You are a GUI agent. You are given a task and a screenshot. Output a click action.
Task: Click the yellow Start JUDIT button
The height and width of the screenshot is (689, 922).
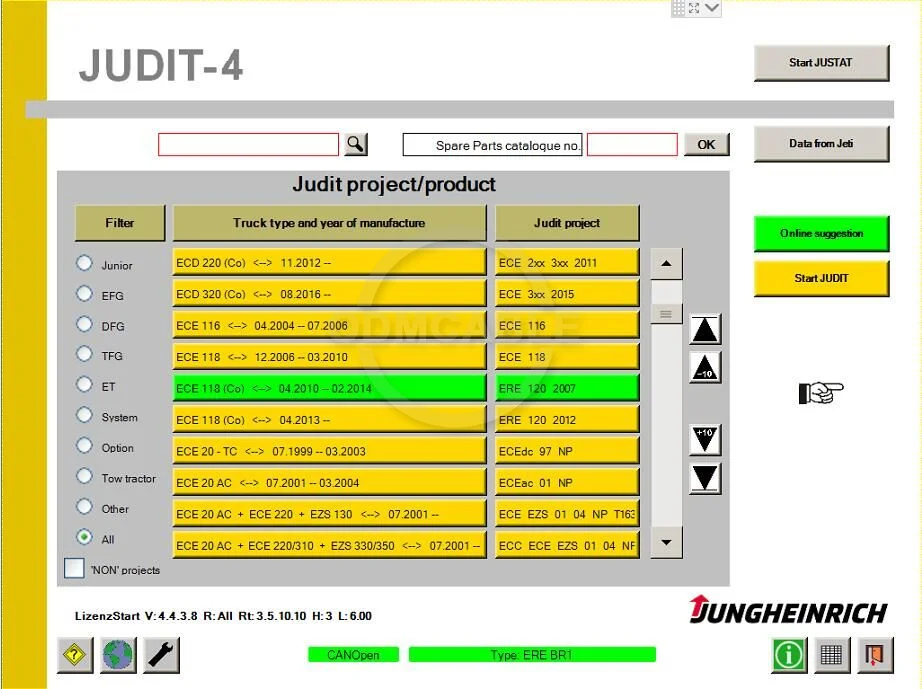click(821, 279)
